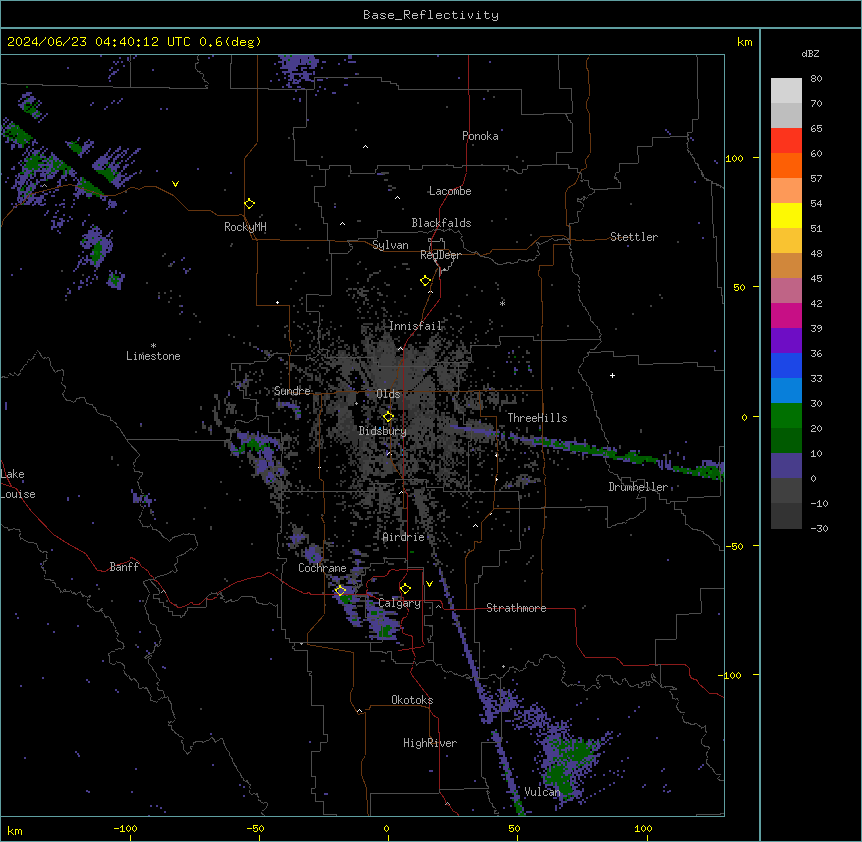Click the Vulcan town label
862x842 pixels.
click(542, 792)
